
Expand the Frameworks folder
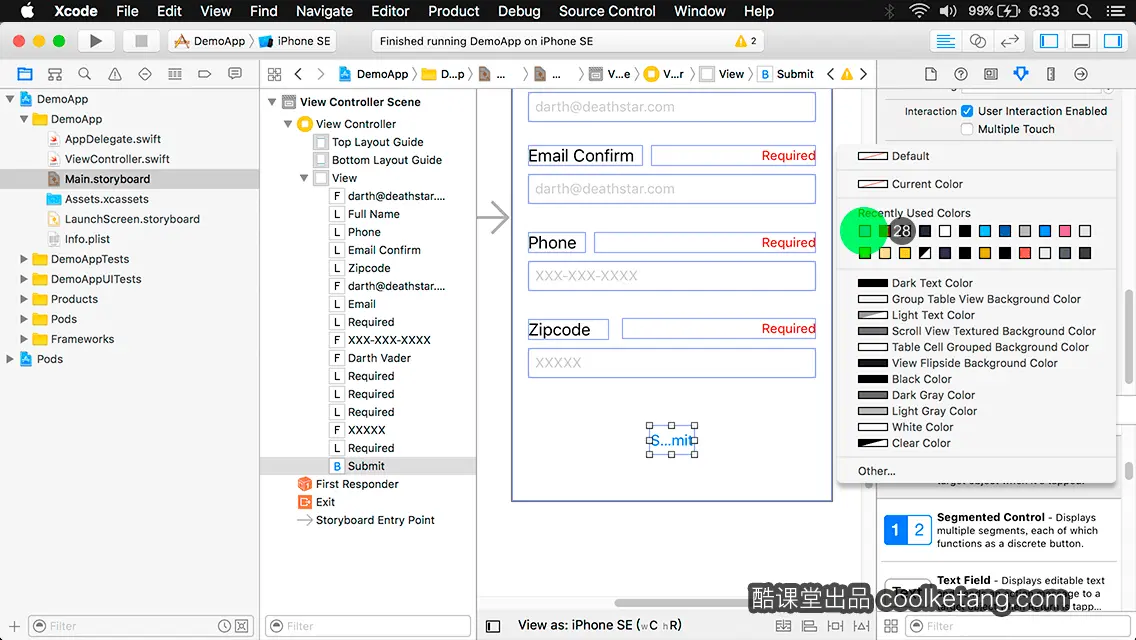[24, 339]
